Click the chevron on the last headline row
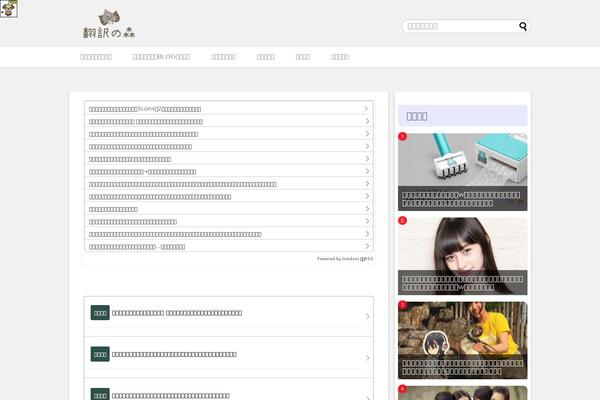Viewport: 600px width, 400px height. click(367, 246)
